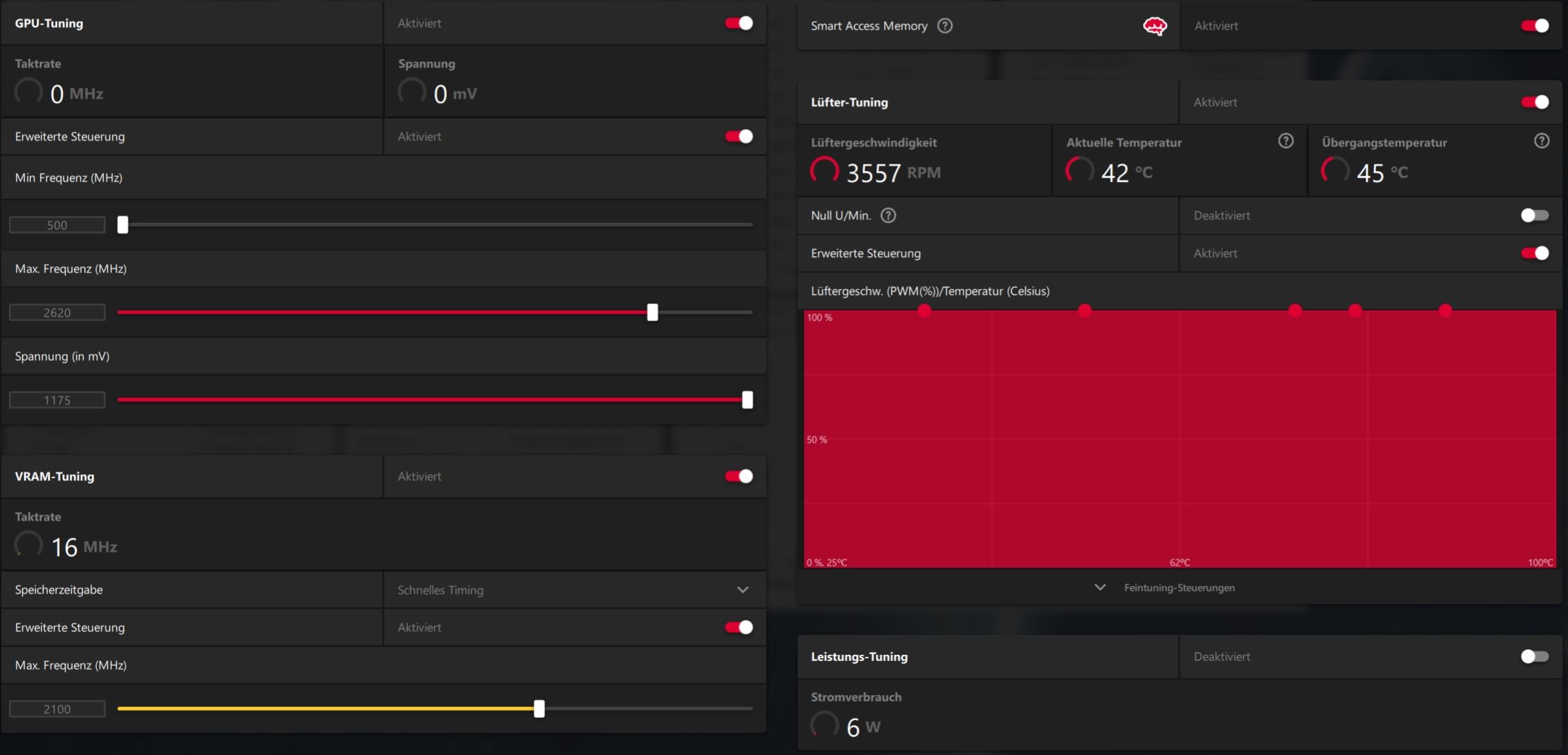Screen dimensions: 1568x755
Task: Click the Null U/Min. help icon
Action: pos(888,216)
